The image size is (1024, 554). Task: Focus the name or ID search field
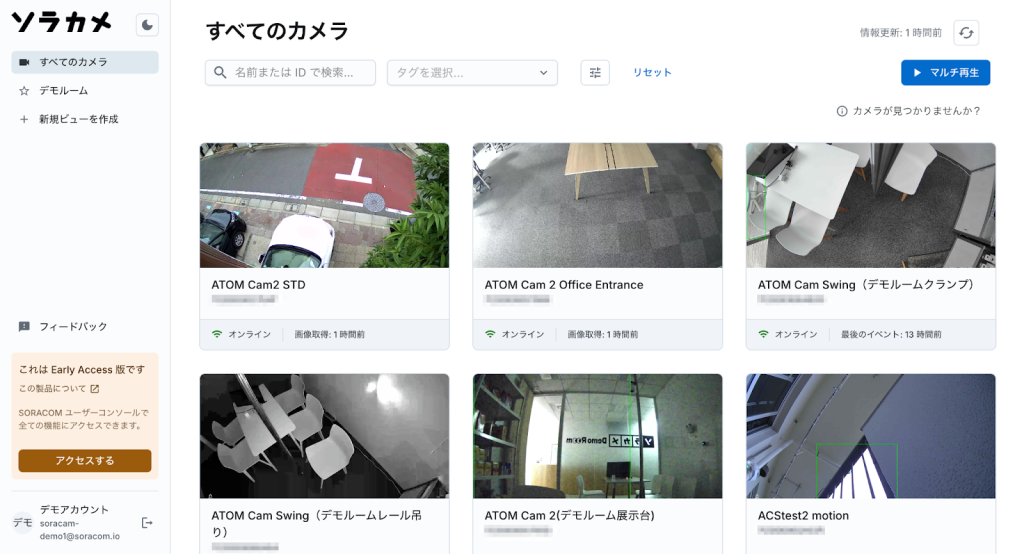coord(290,73)
